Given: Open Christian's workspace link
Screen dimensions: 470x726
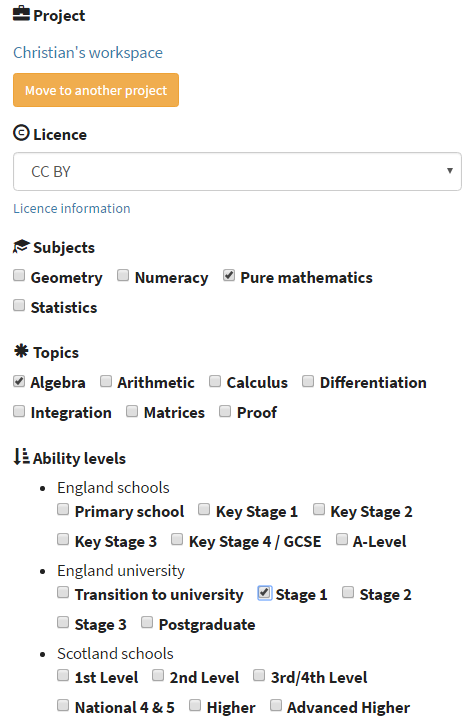Looking at the screenshot, I should (88, 52).
